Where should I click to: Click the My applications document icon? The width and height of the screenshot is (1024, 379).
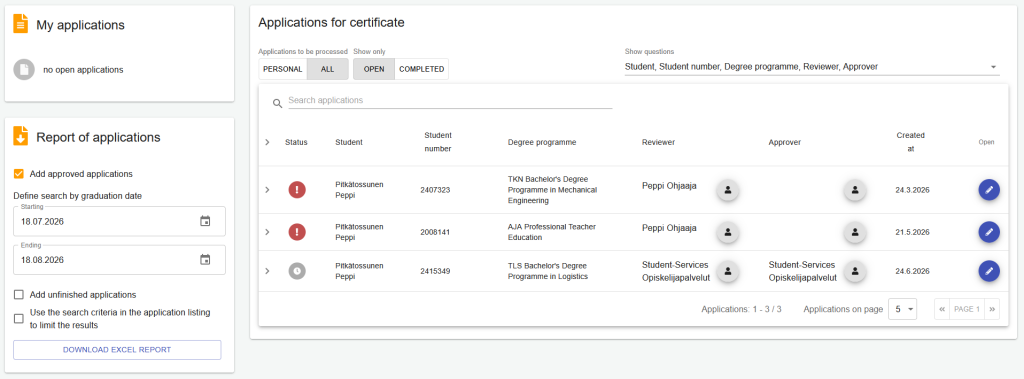click(x=21, y=24)
